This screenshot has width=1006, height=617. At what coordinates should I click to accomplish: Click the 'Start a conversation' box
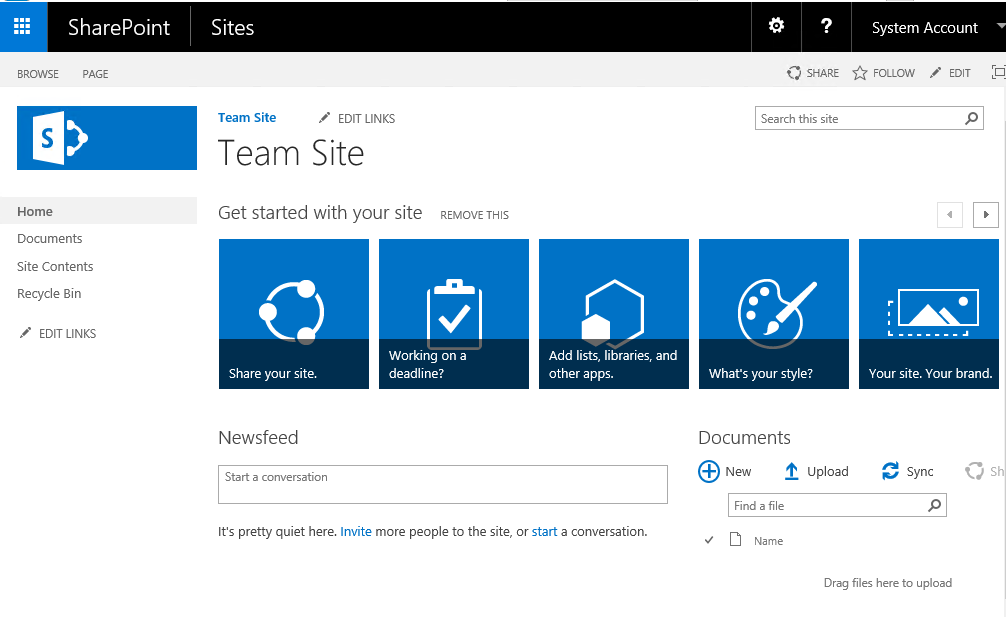click(x=443, y=484)
